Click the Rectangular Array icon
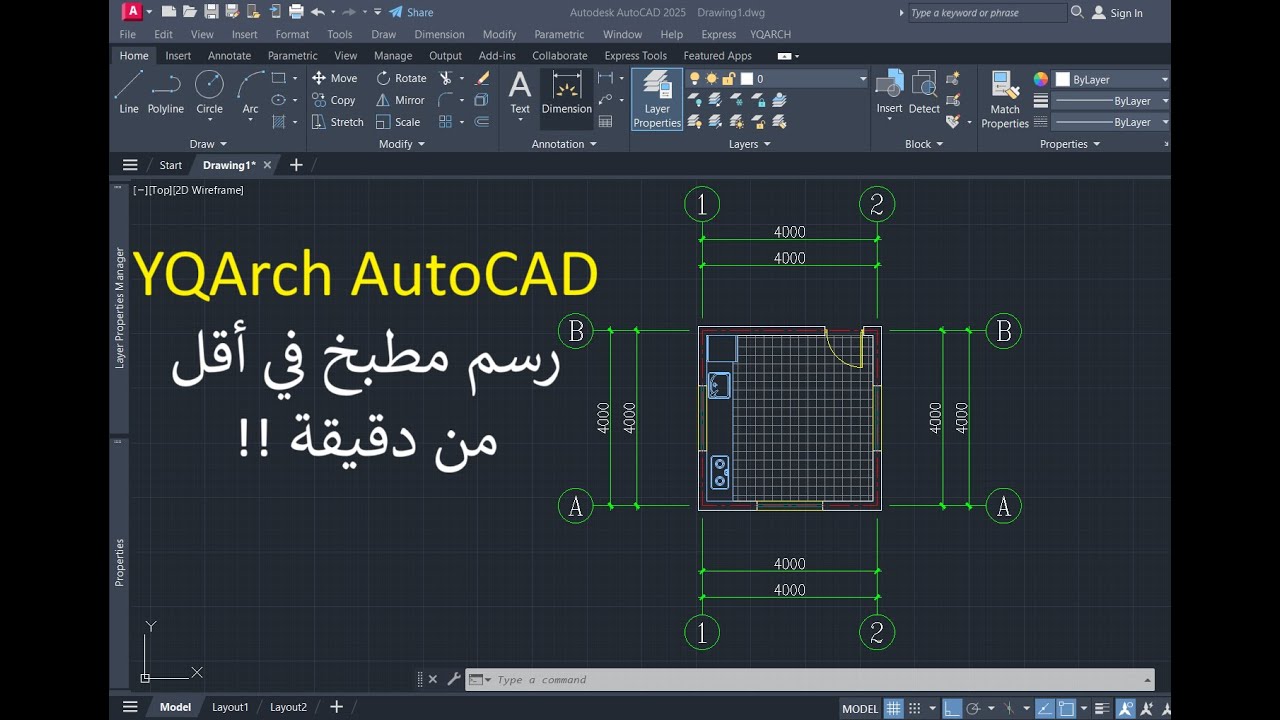The width and height of the screenshot is (1280, 720). [446, 122]
